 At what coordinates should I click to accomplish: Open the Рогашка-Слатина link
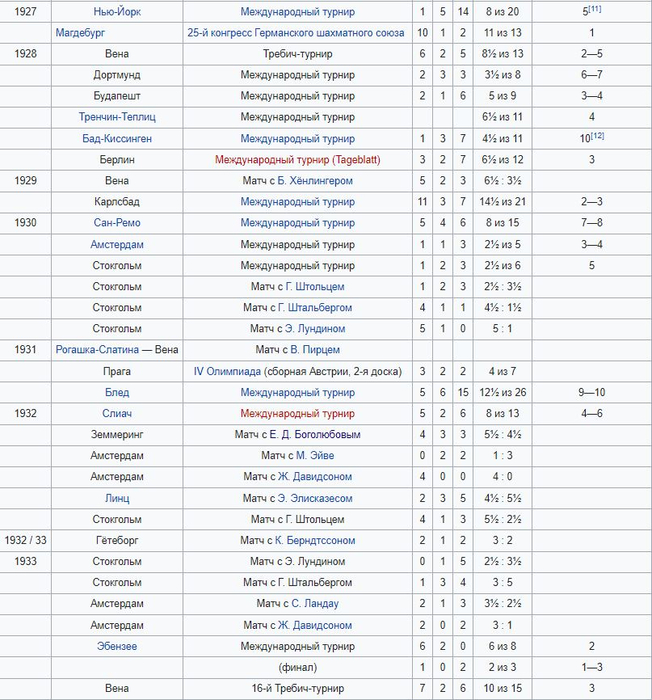click(97, 349)
